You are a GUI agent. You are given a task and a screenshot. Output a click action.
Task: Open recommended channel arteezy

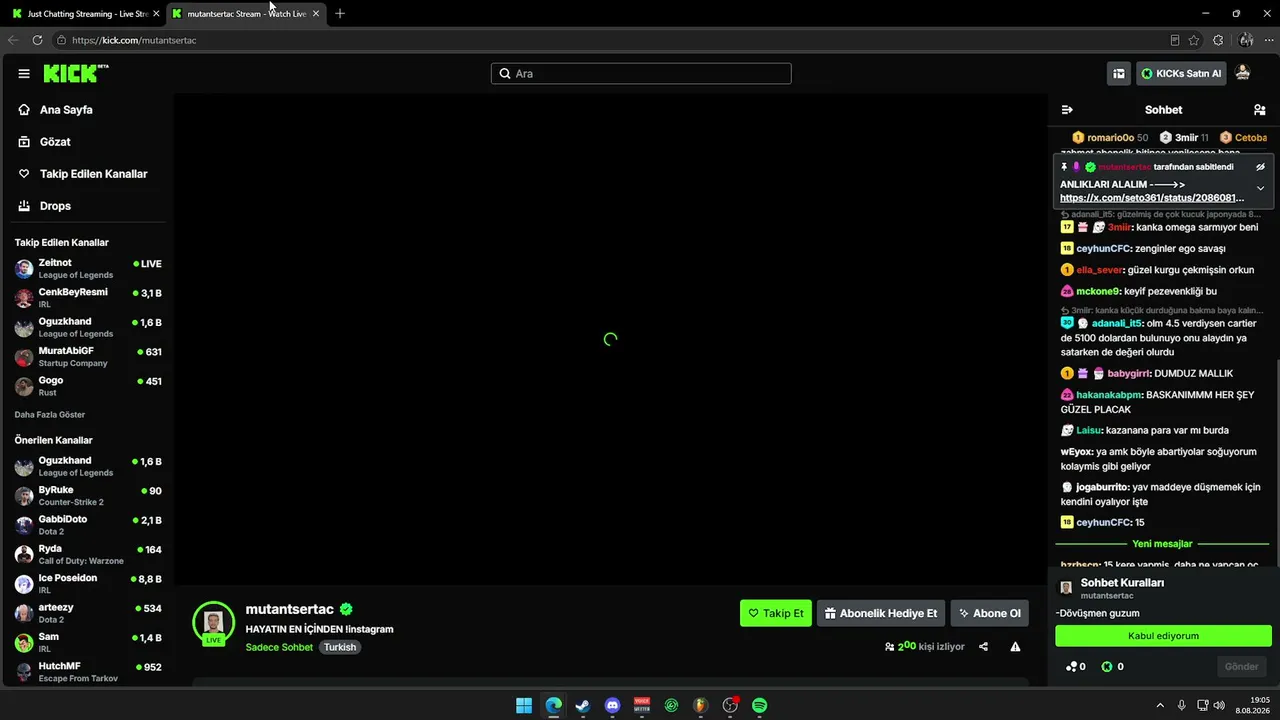click(88, 613)
